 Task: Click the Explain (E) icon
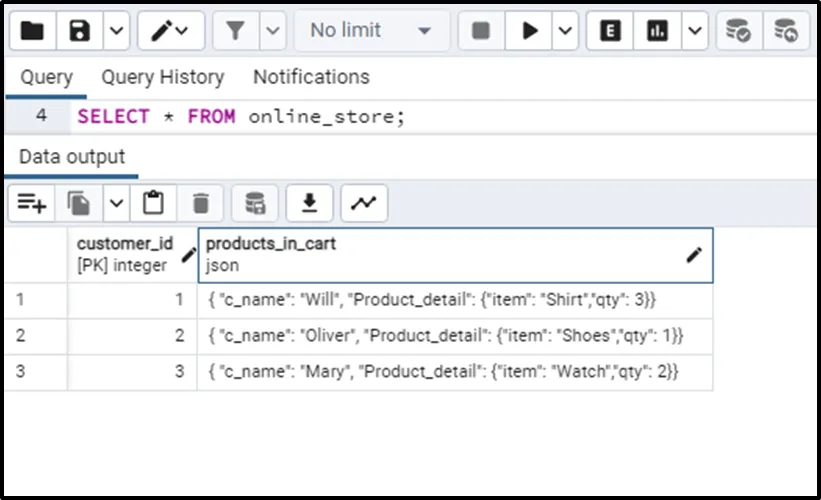click(x=609, y=31)
